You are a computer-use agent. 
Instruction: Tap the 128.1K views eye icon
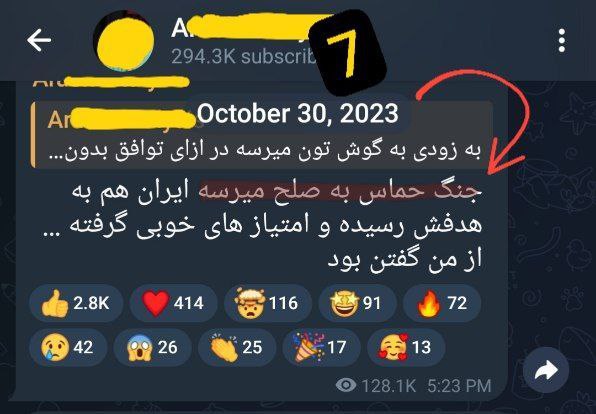coord(346,385)
